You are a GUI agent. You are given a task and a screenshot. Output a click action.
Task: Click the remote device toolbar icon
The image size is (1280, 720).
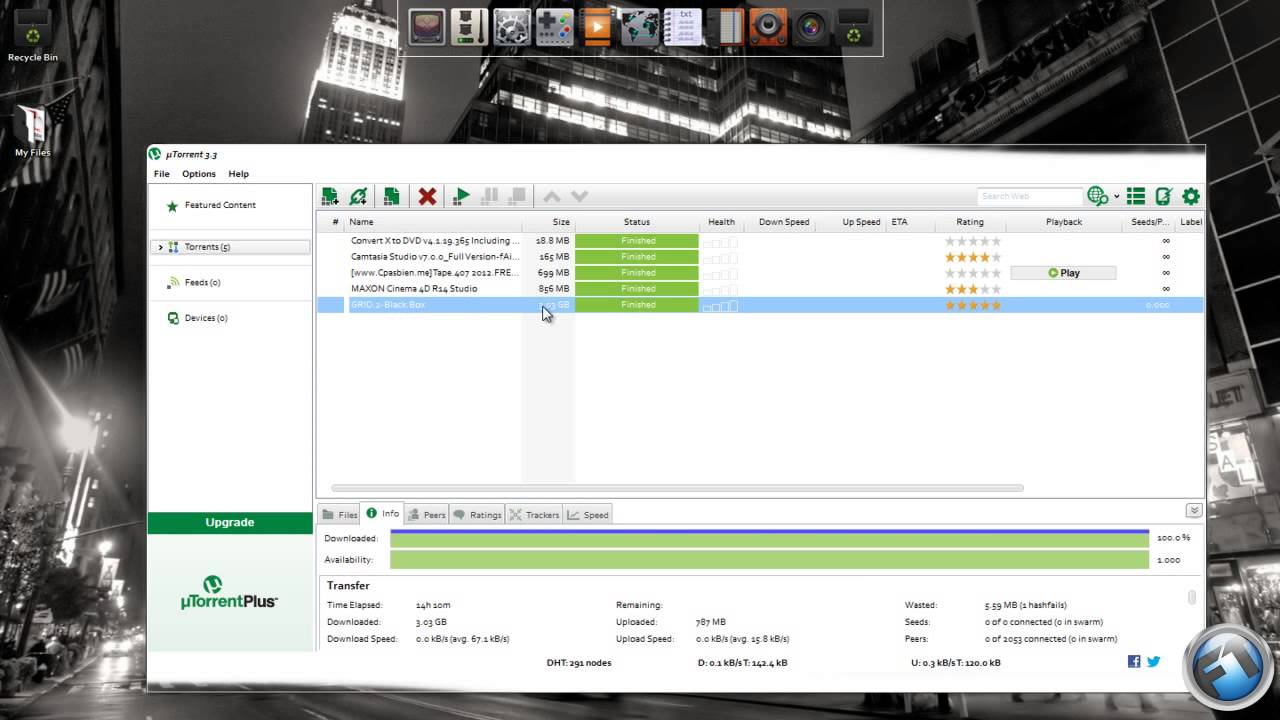tap(1163, 196)
